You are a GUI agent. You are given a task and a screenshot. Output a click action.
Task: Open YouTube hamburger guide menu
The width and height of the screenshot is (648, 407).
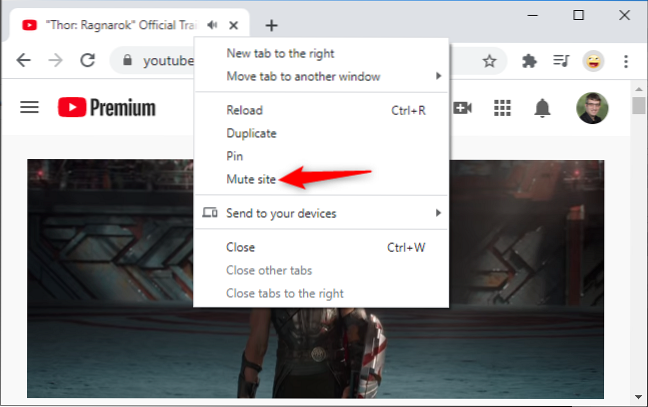coord(30,107)
